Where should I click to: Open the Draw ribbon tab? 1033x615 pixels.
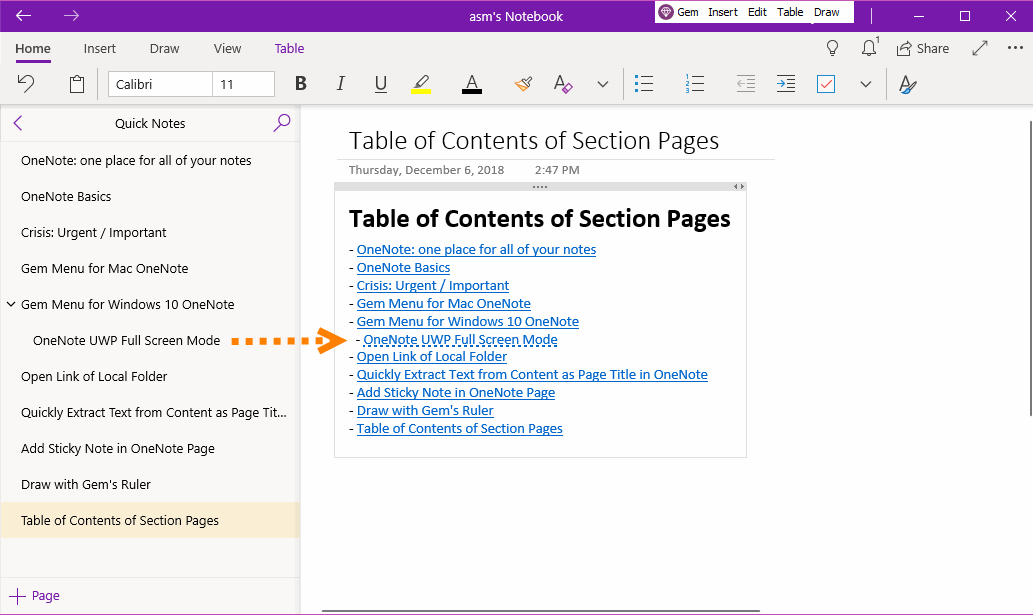point(164,49)
